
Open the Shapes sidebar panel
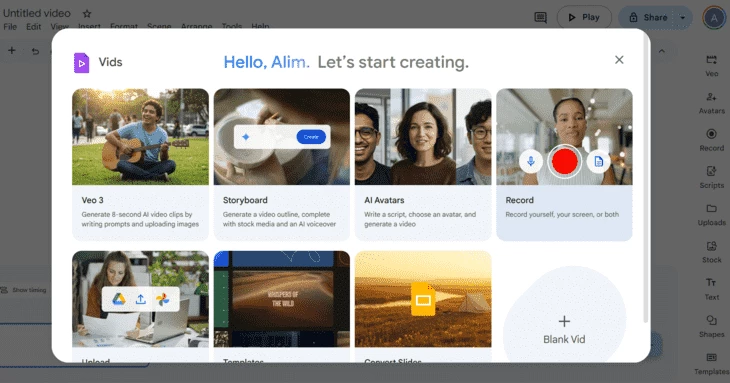tap(711, 326)
